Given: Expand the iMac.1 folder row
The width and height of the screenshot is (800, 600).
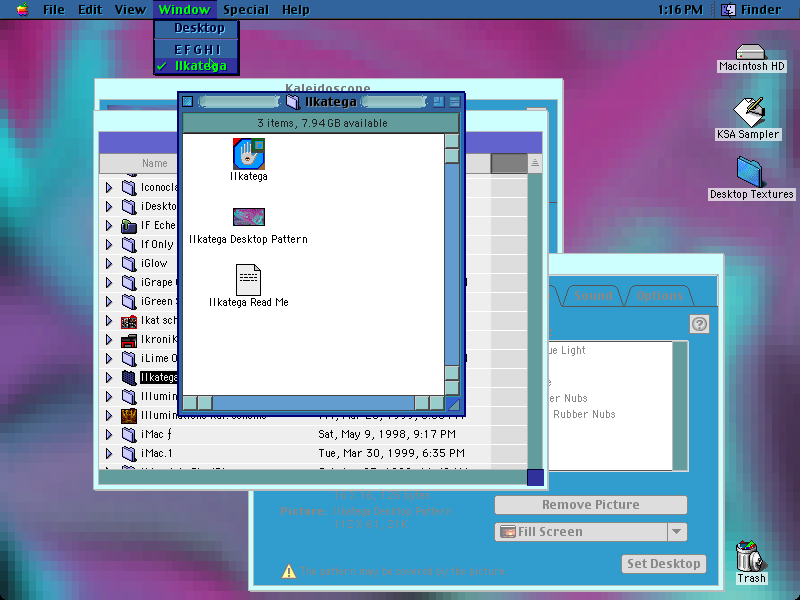Looking at the screenshot, I should point(109,454).
